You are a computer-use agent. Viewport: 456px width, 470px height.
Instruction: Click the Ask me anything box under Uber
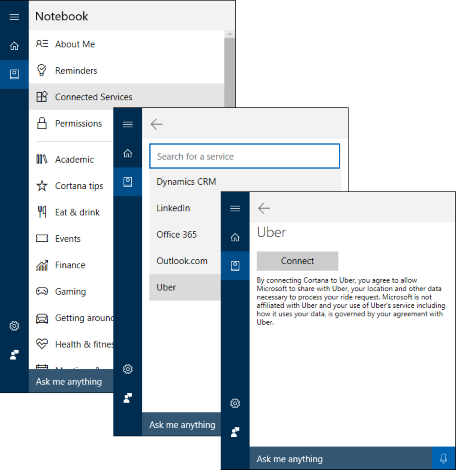pyautogui.click(x=341, y=458)
